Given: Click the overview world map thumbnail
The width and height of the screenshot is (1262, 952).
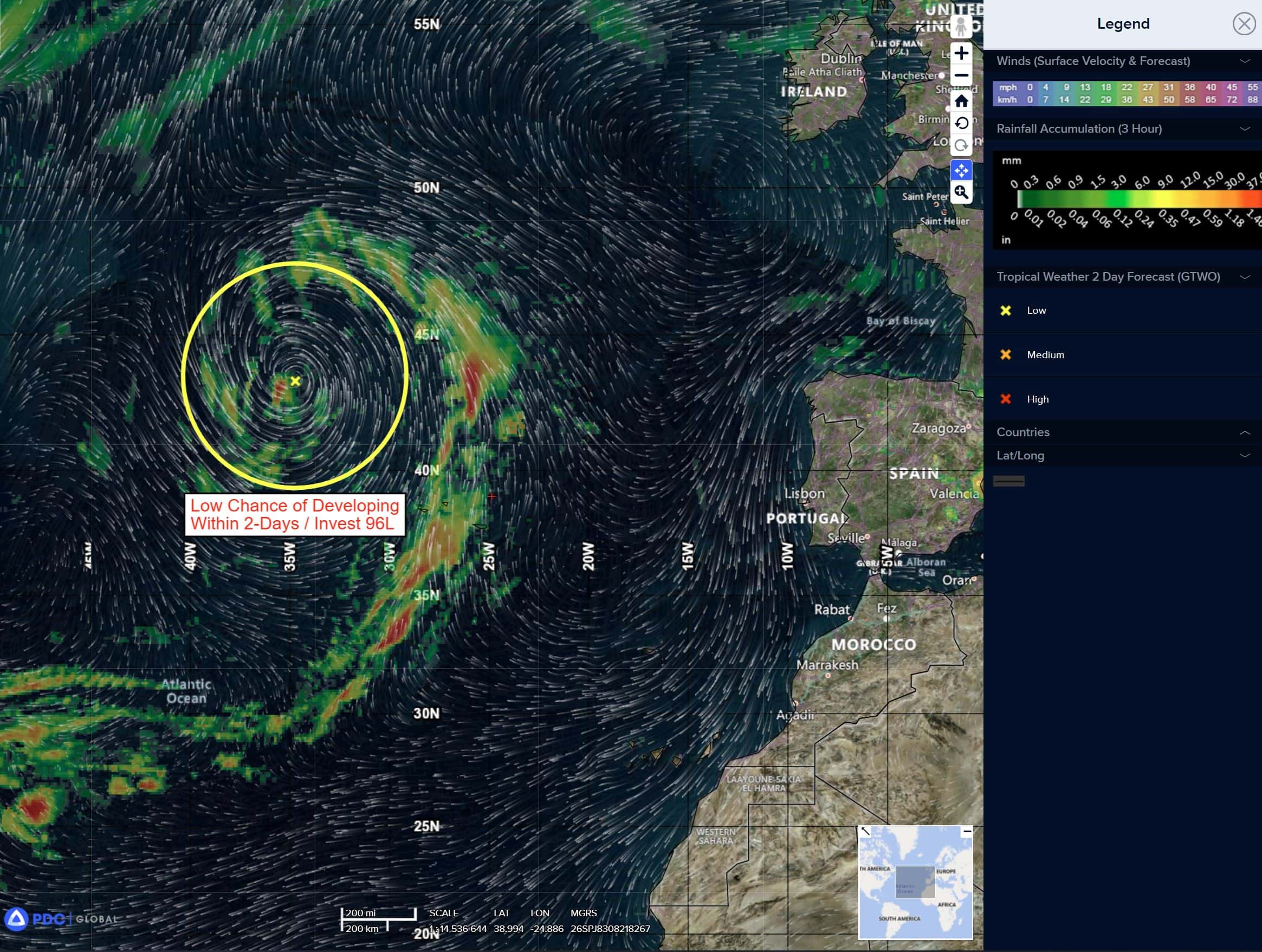Looking at the screenshot, I should coord(915,884).
